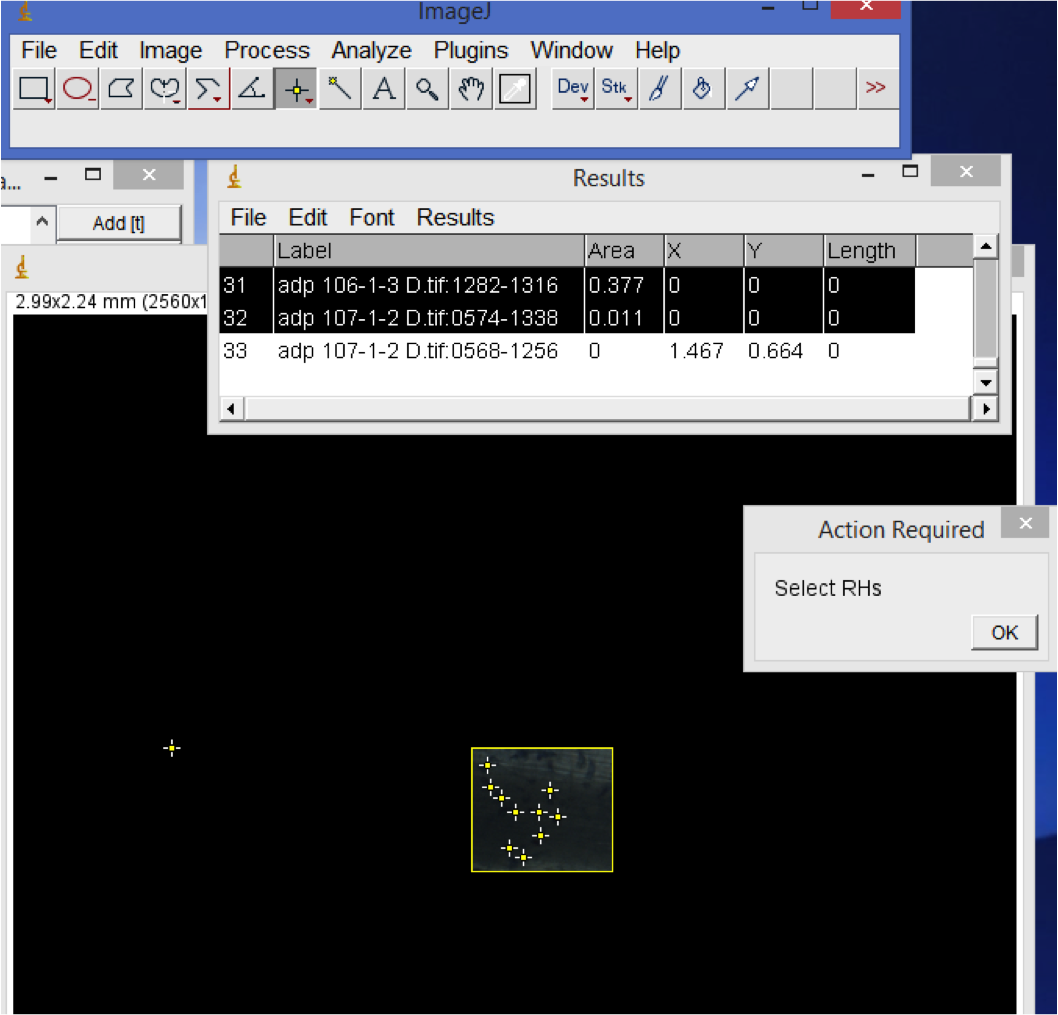Select row 32 adp 107-1-2 D.tif:0574-1338

coord(567,318)
